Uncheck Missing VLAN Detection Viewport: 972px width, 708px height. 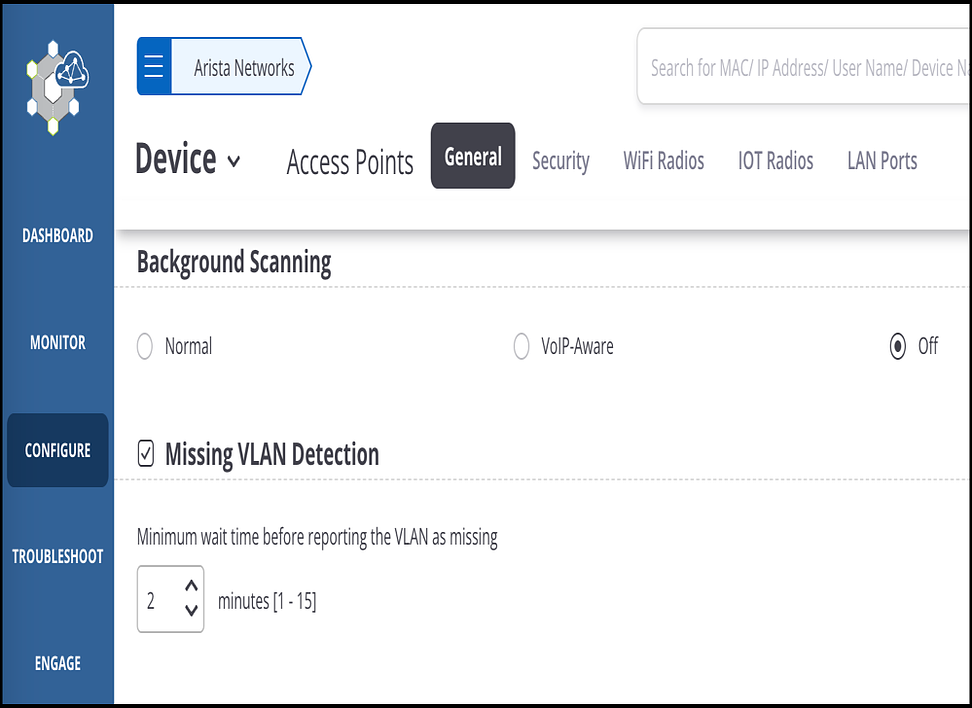(146, 453)
